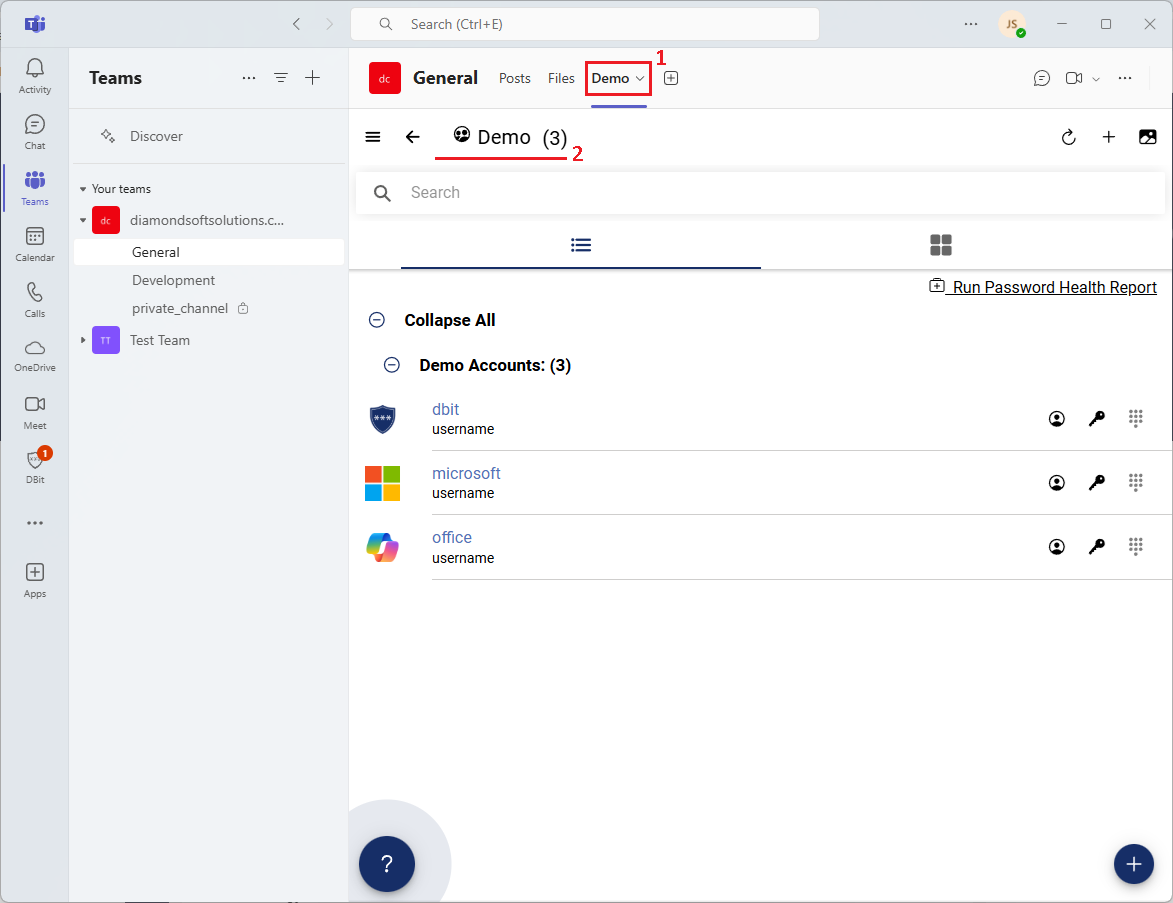
Task: Open the dbit account entry
Action: [x=445, y=409]
